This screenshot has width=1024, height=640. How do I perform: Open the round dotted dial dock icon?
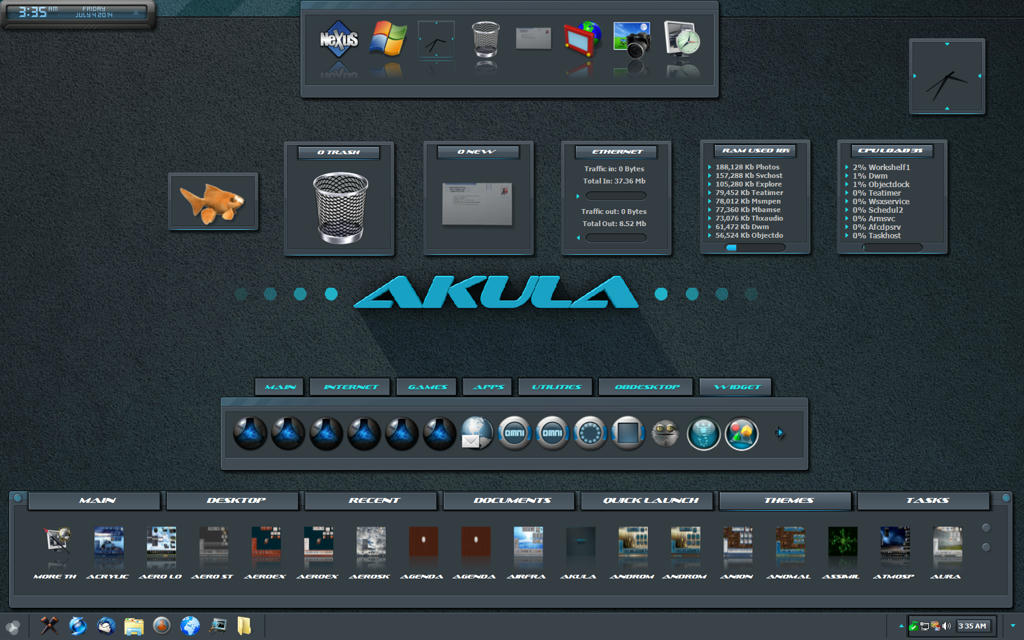click(x=590, y=433)
